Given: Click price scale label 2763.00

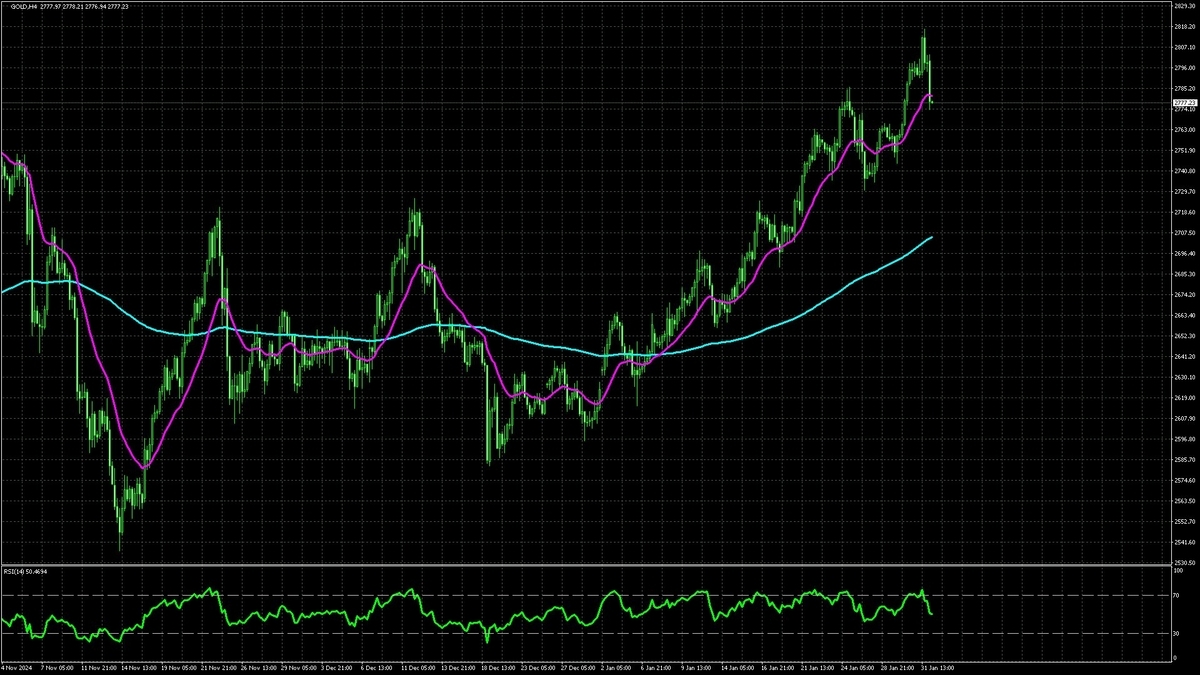Looking at the screenshot, I should (1184, 129).
